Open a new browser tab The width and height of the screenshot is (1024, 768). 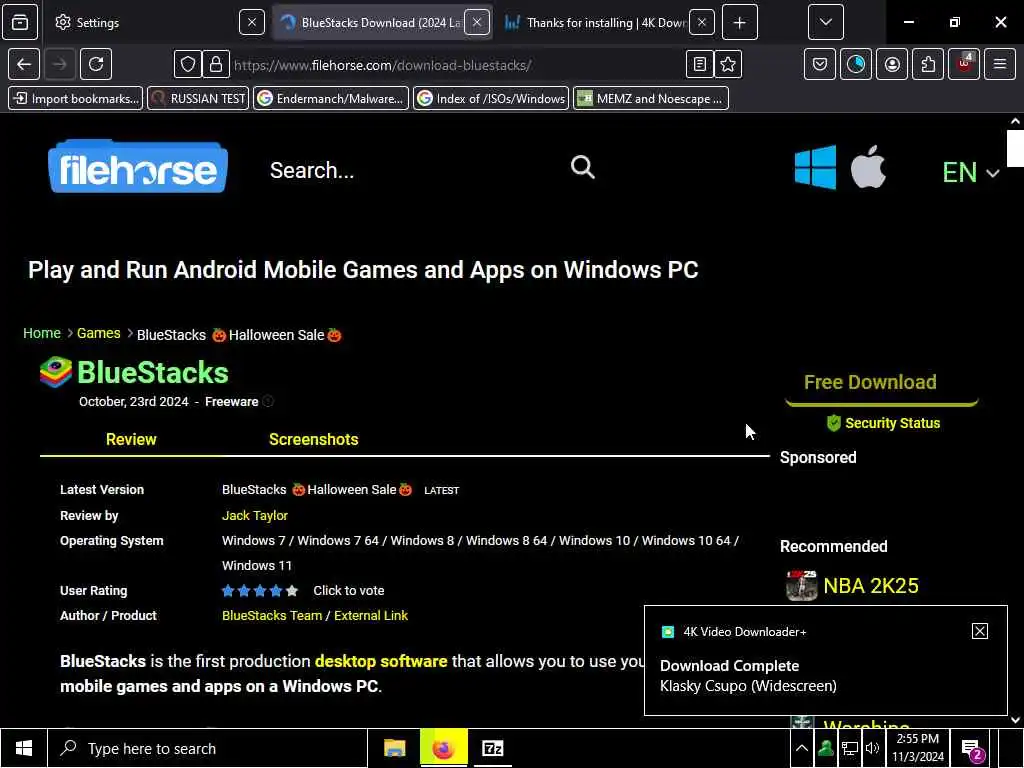tap(739, 22)
